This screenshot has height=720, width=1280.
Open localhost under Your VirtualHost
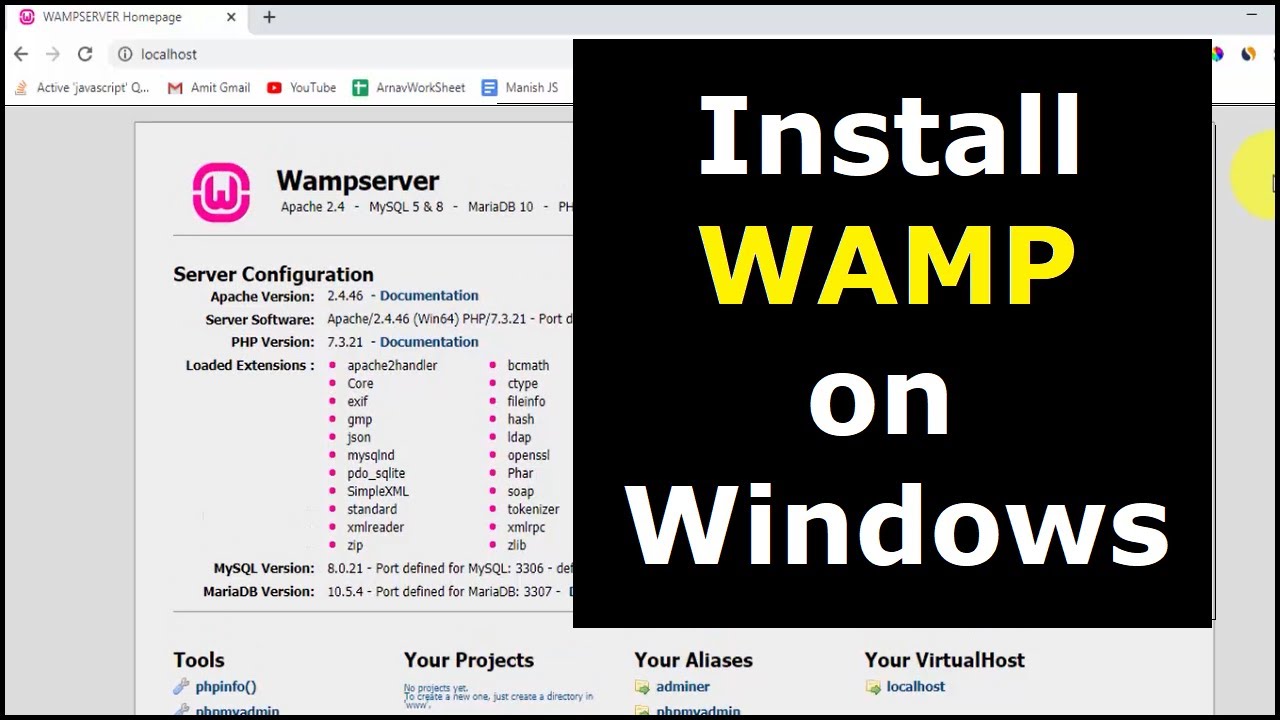(x=916, y=687)
